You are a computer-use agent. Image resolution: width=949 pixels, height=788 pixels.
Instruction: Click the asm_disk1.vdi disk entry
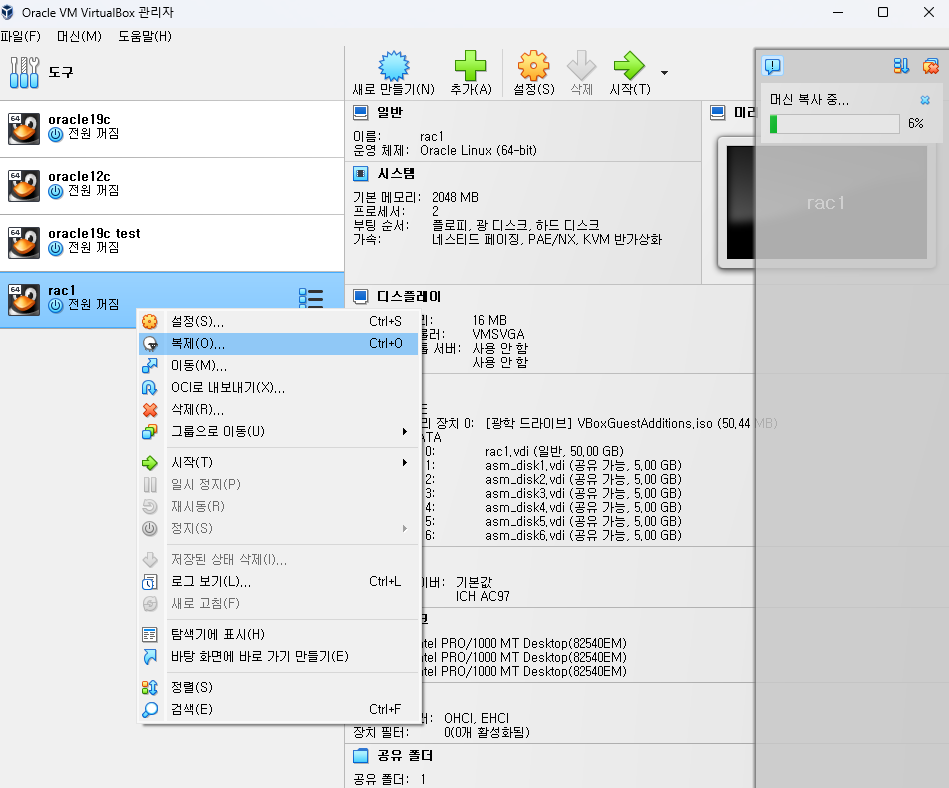pyautogui.click(x=583, y=465)
